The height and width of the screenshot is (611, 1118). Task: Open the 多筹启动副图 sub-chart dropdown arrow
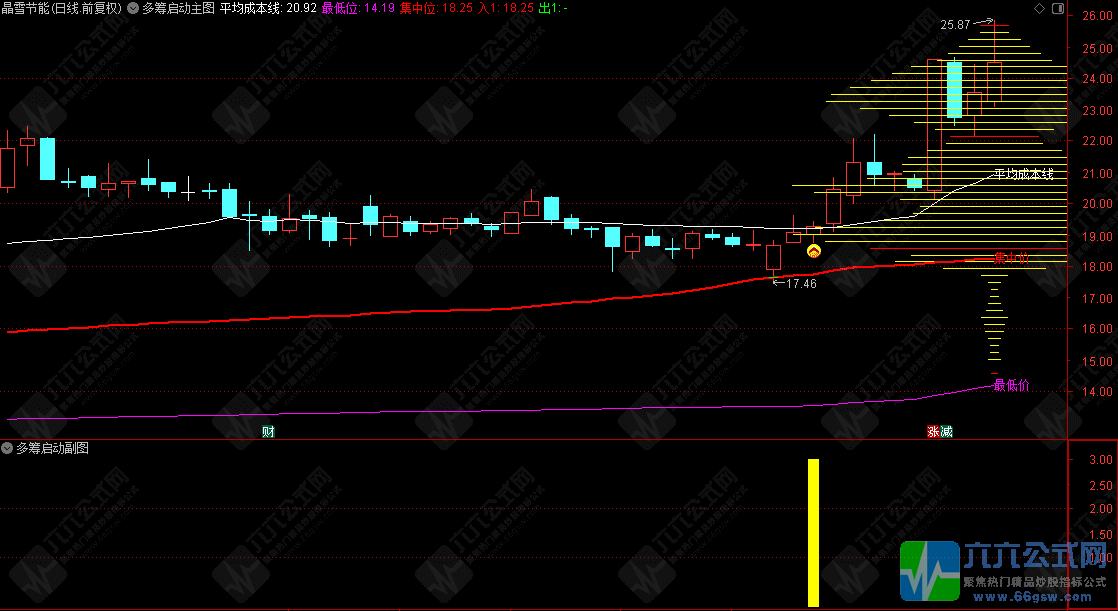(x=8, y=448)
